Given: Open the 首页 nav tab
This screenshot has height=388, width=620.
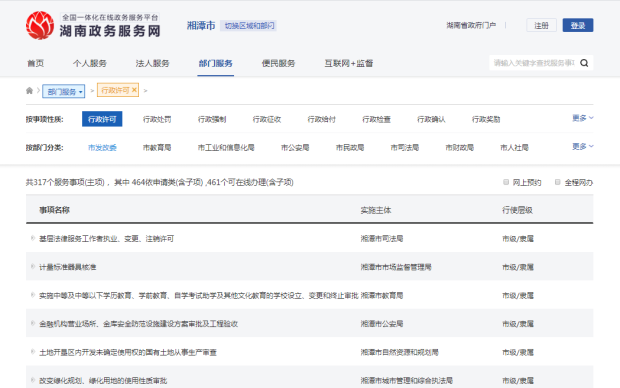Looking at the screenshot, I should [x=36, y=63].
